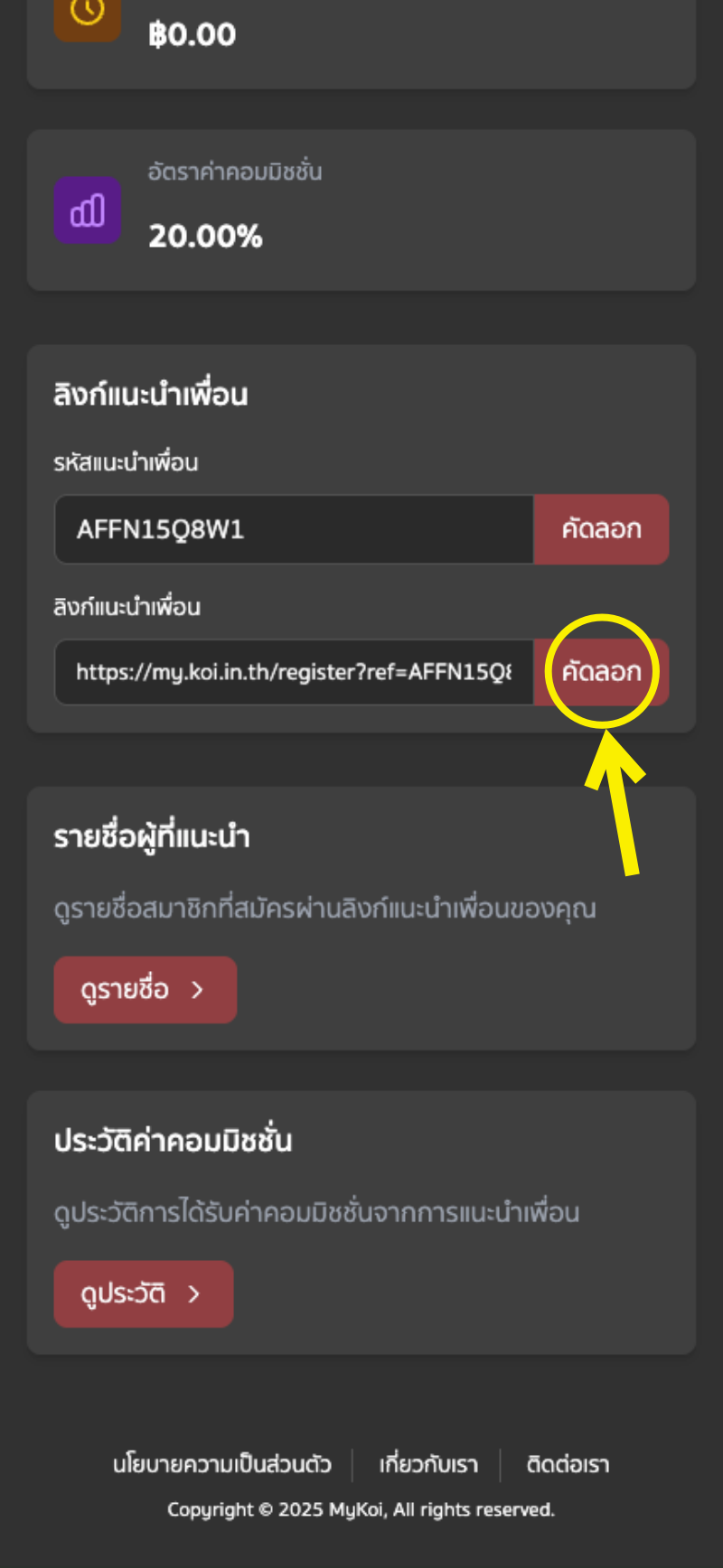This screenshot has height=1568, width=723.
Task: Focus the my.koi.in.th register link field
Action: [294, 672]
